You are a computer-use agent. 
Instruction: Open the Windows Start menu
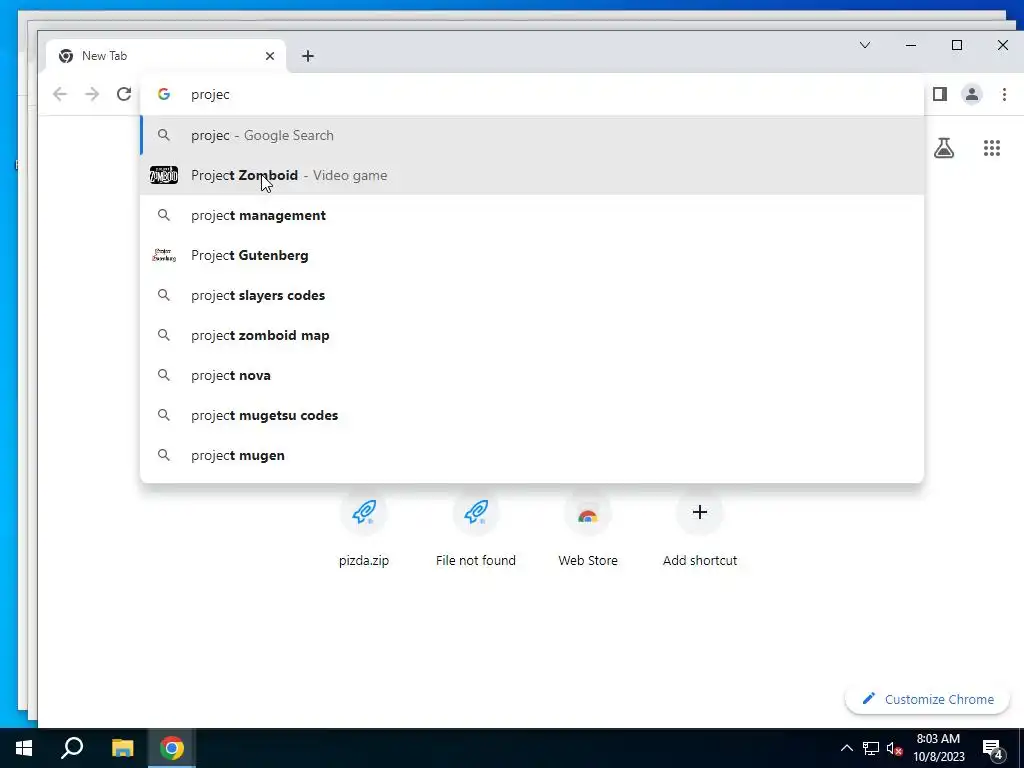click(24, 748)
